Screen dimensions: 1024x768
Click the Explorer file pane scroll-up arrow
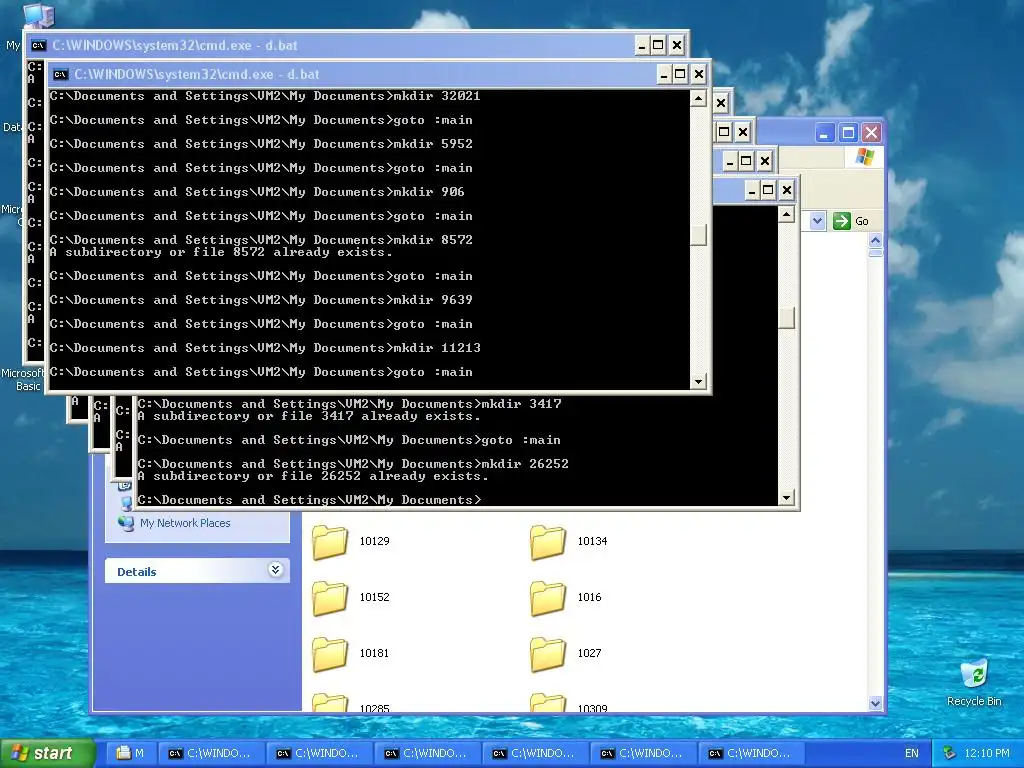click(x=875, y=240)
